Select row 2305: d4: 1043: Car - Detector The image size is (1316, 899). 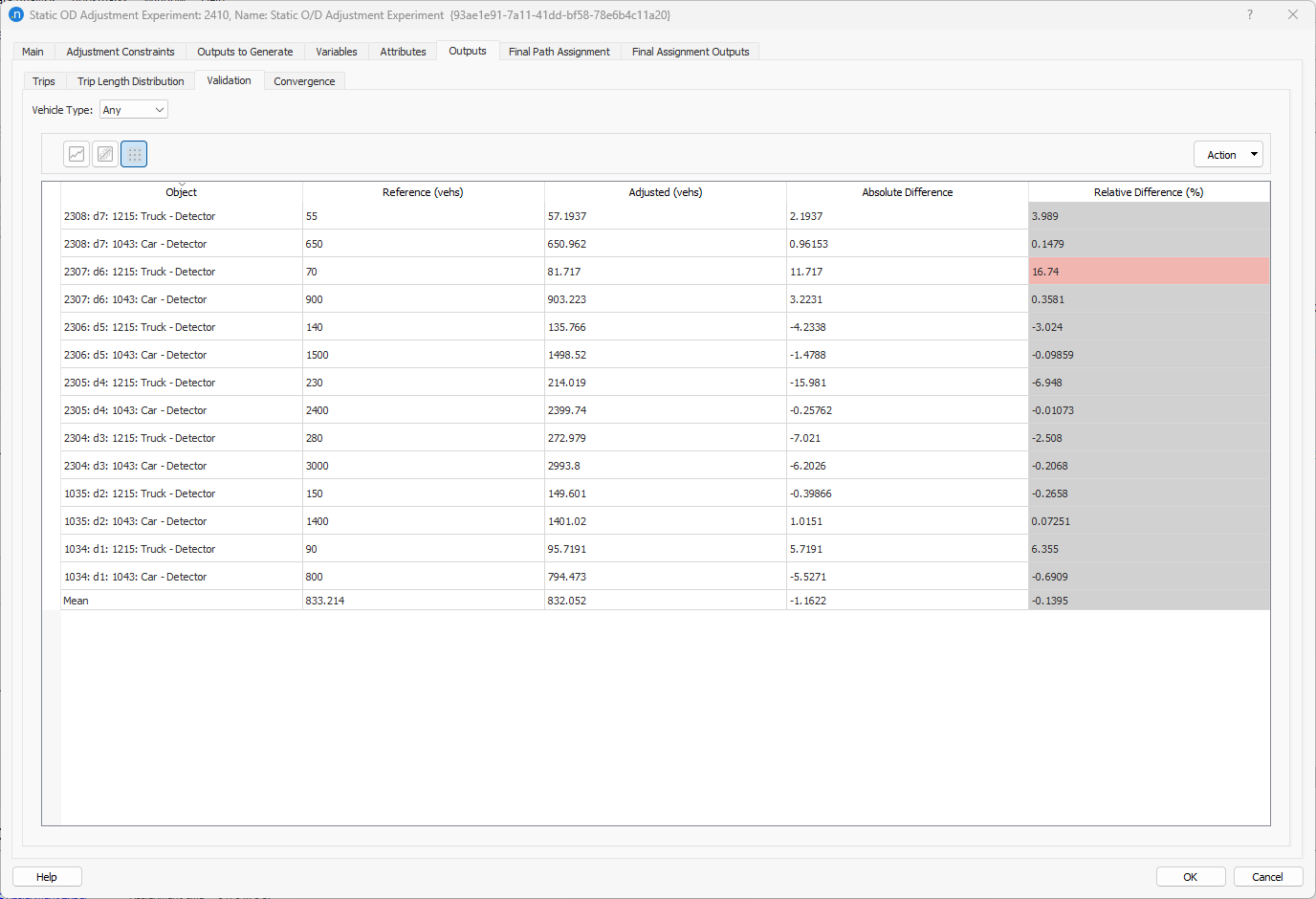[182, 410]
